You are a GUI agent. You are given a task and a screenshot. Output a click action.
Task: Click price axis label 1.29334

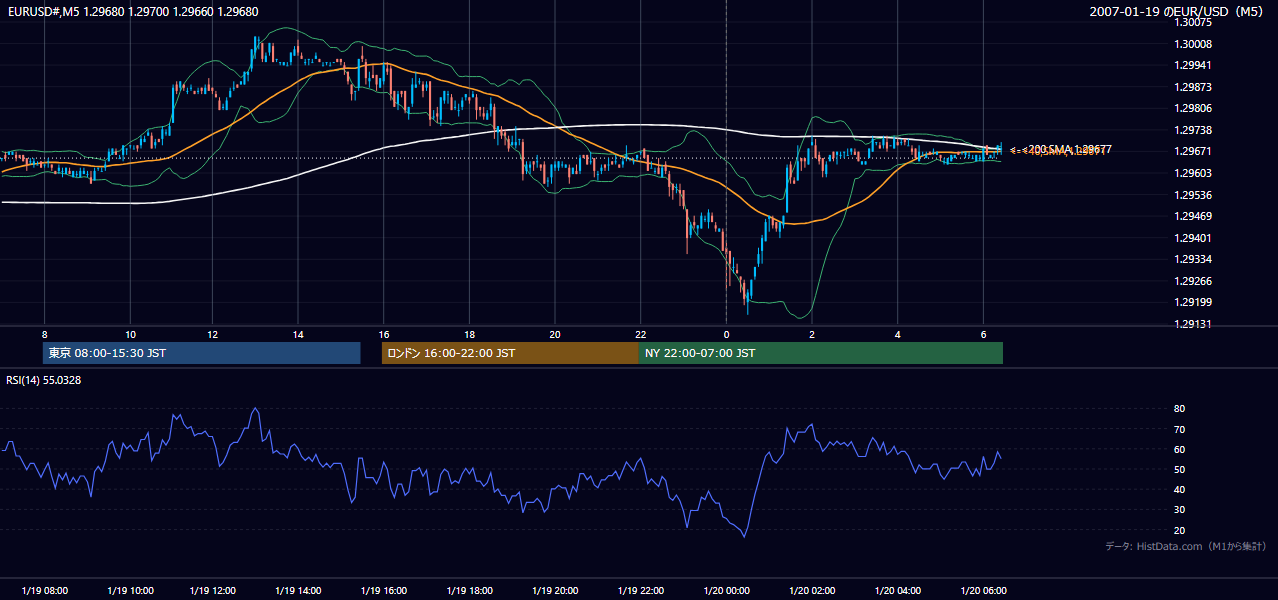[x=1193, y=259]
